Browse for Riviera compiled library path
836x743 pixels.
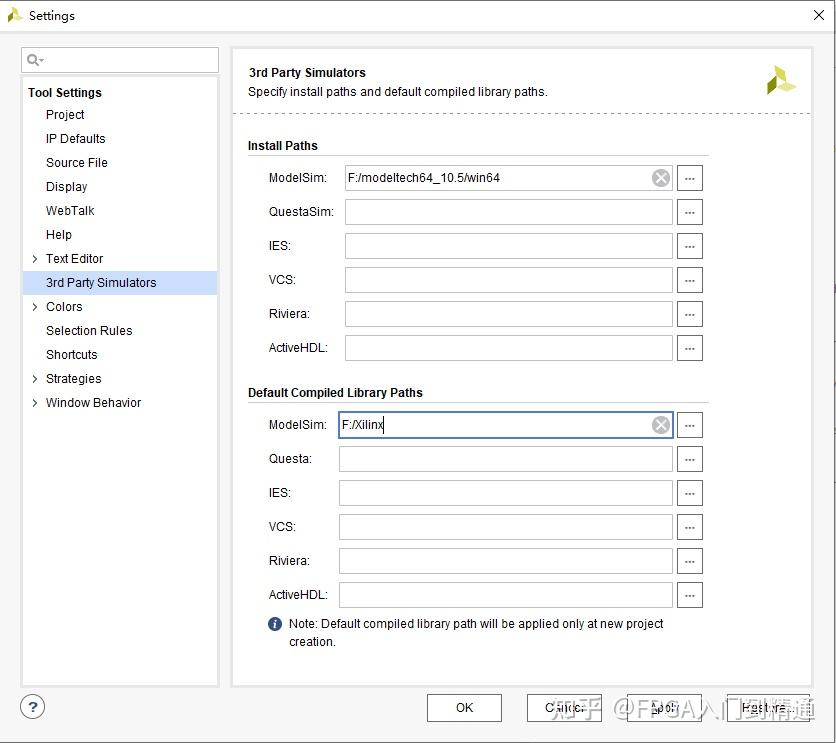[x=689, y=561]
